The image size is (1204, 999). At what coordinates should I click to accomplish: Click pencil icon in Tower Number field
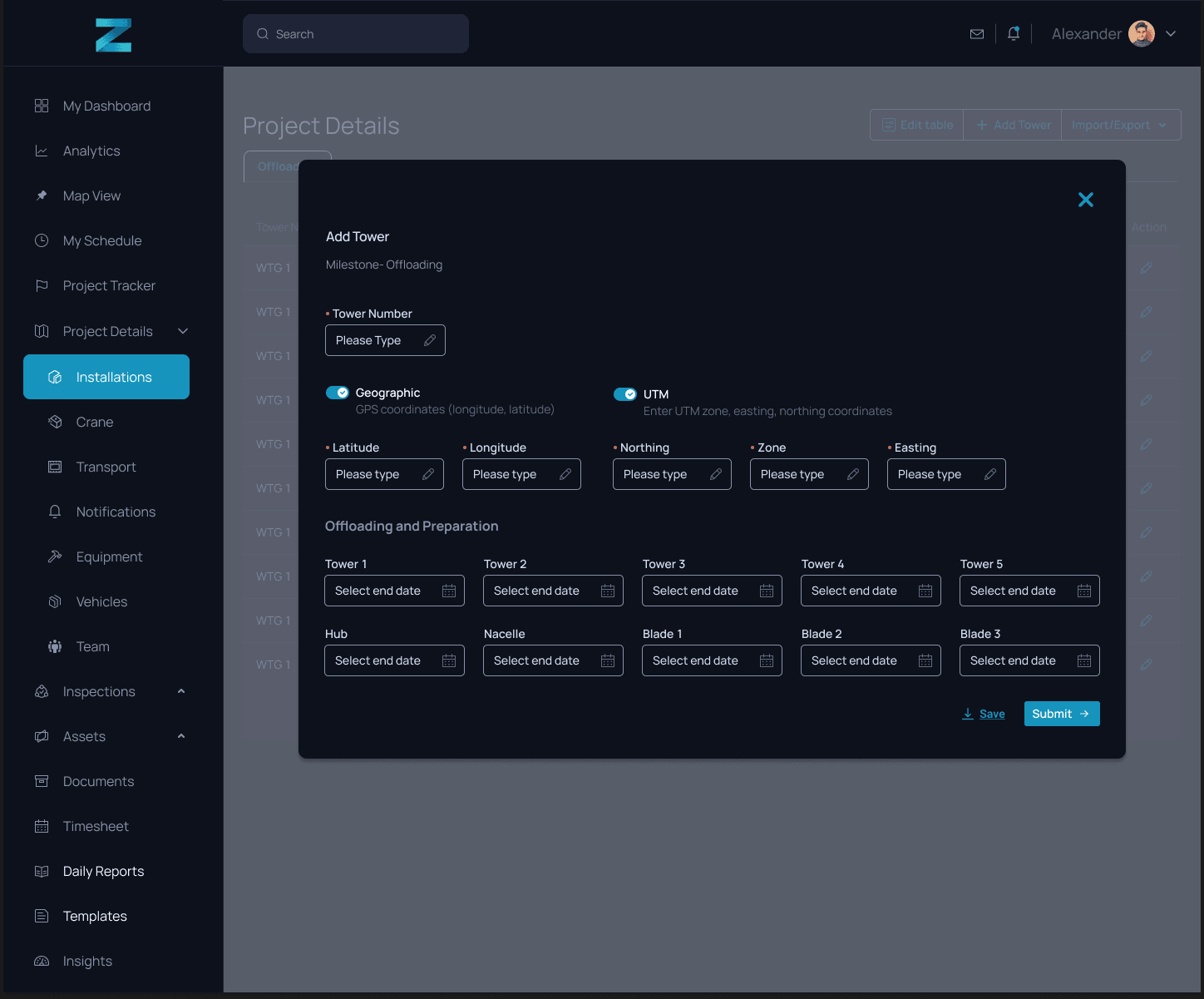pos(430,340)
